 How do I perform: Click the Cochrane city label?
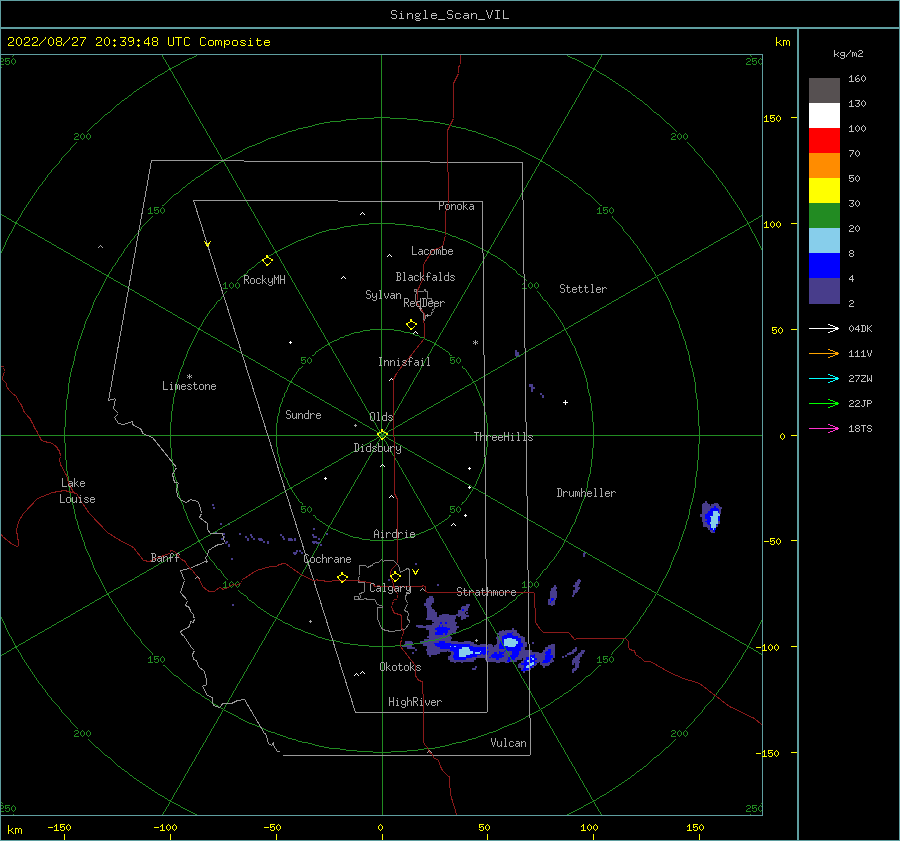(327, 559)
